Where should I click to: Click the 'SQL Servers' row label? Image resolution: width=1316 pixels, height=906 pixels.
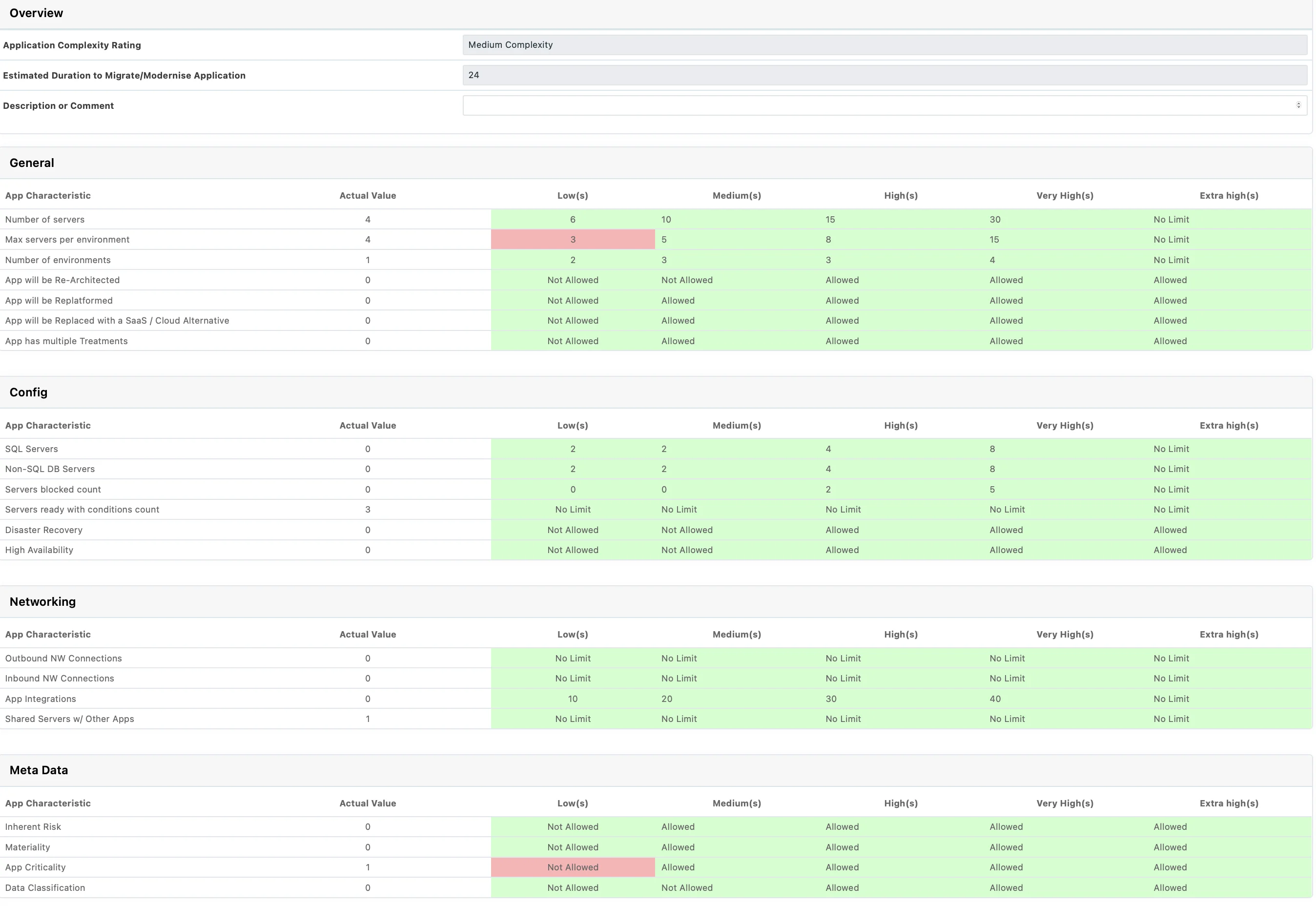point(32,449)
